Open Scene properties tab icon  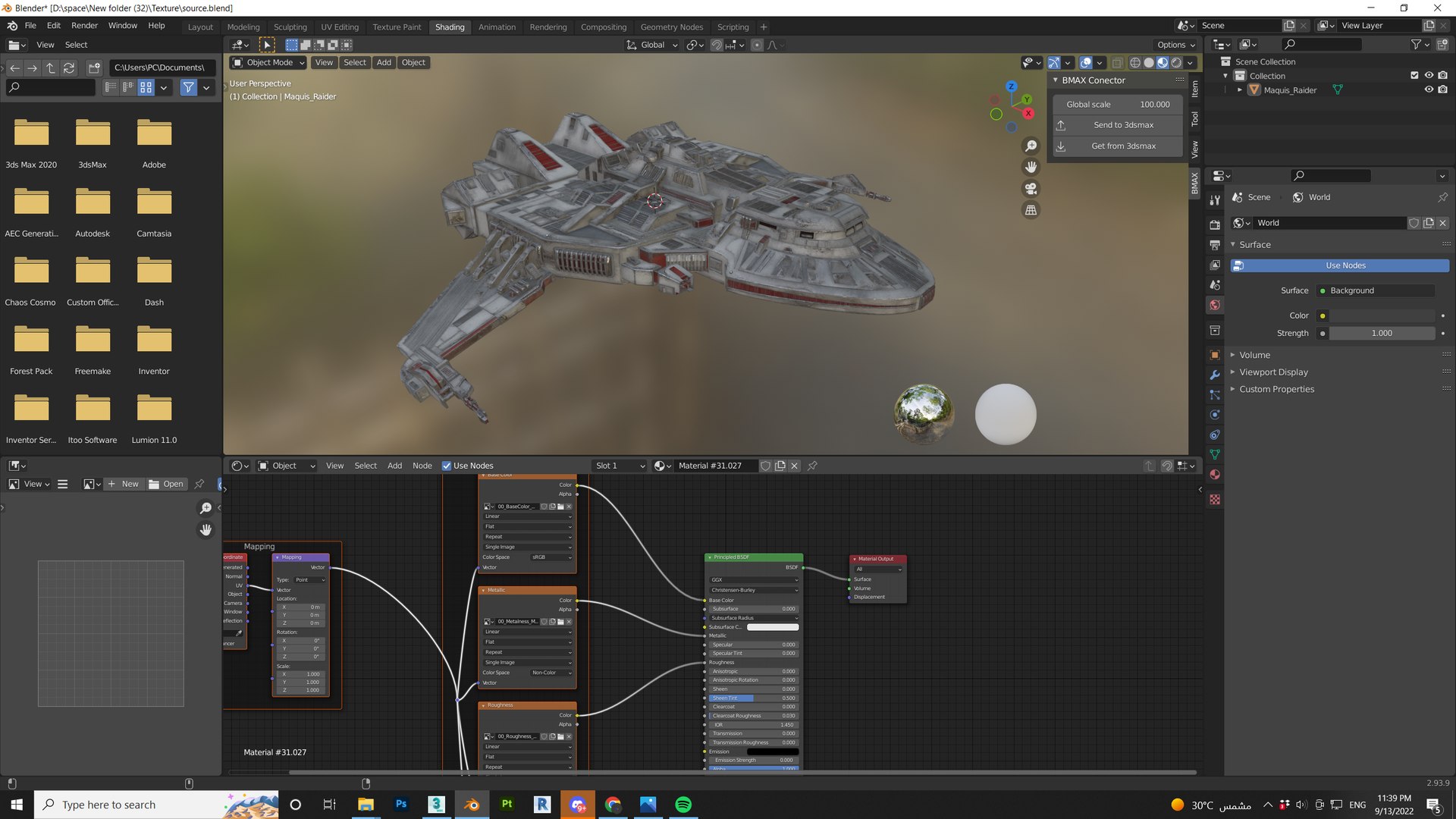click(x=1215, y=285)
